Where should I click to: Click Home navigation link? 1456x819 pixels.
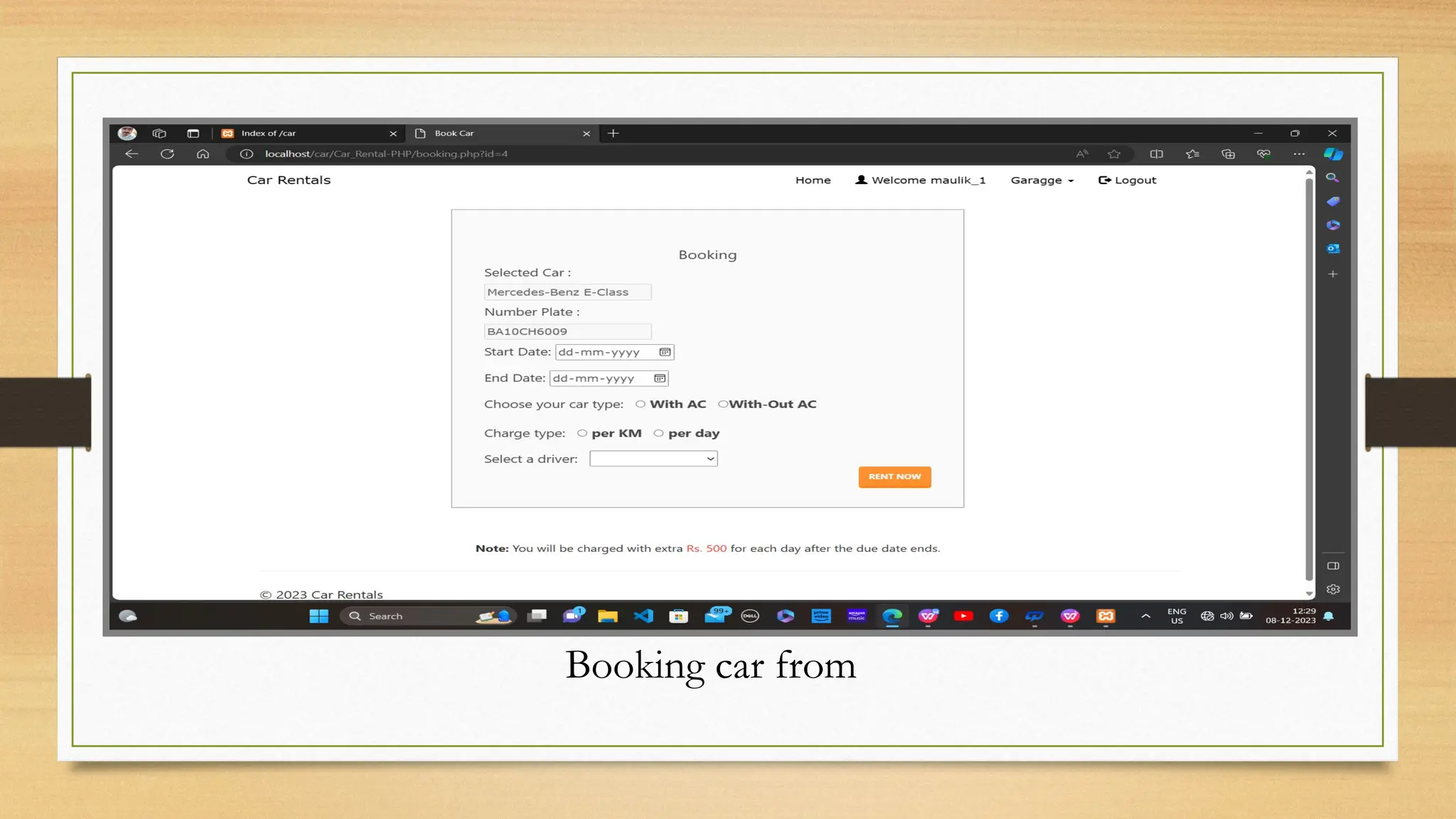(x=813, y=181)
